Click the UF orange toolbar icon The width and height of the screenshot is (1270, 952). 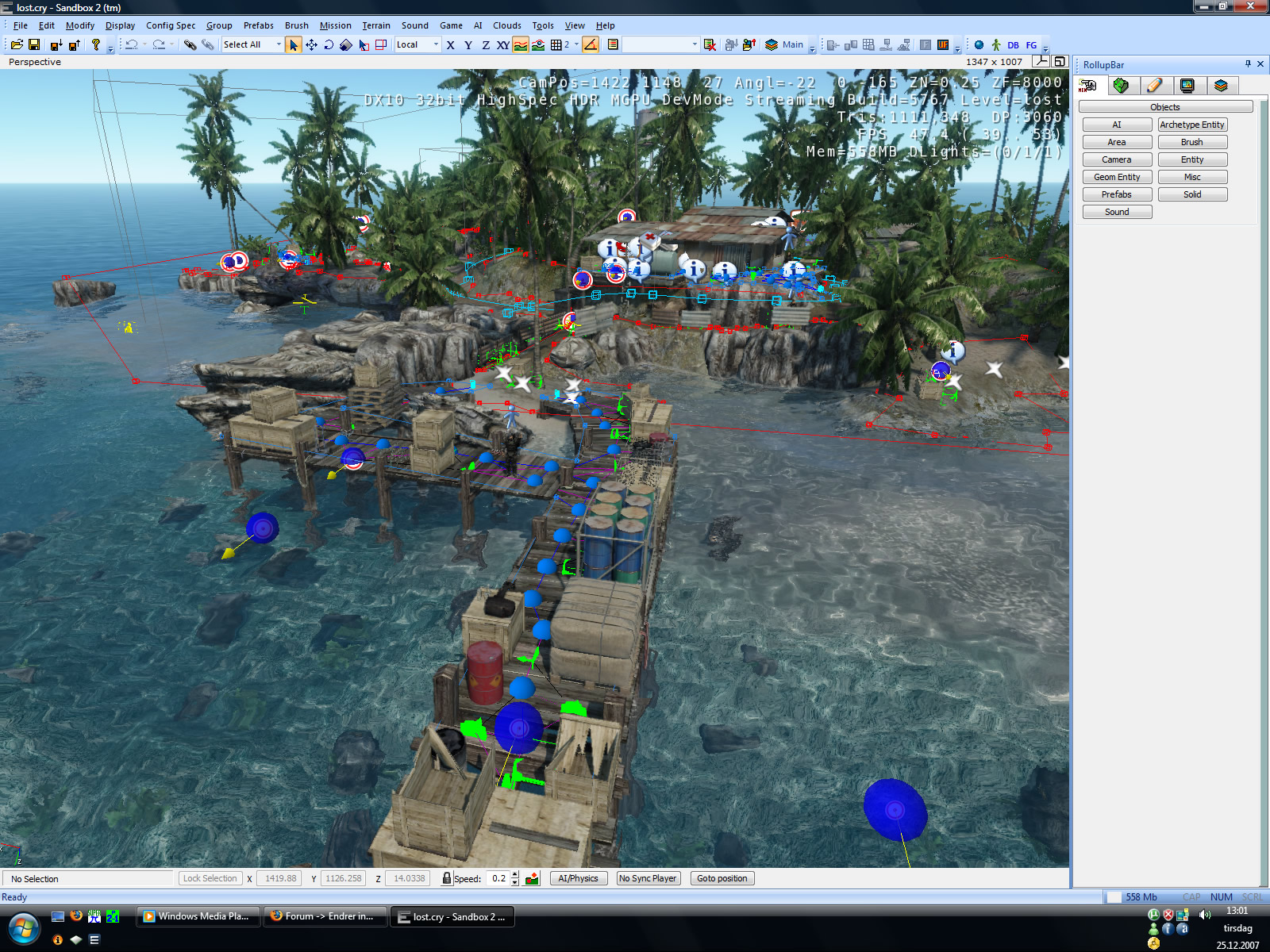coord(943,45)
